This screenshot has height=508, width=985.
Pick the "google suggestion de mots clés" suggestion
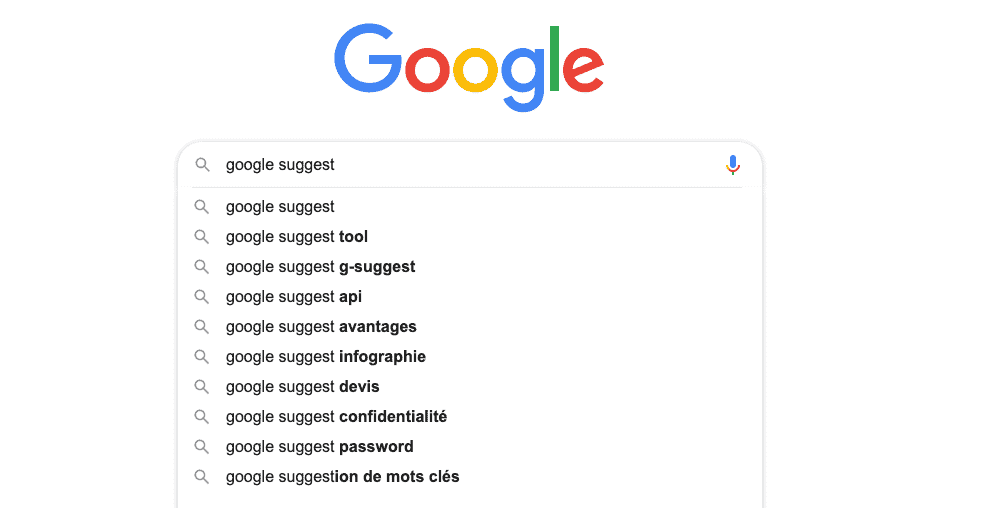(x=343, y=477)
